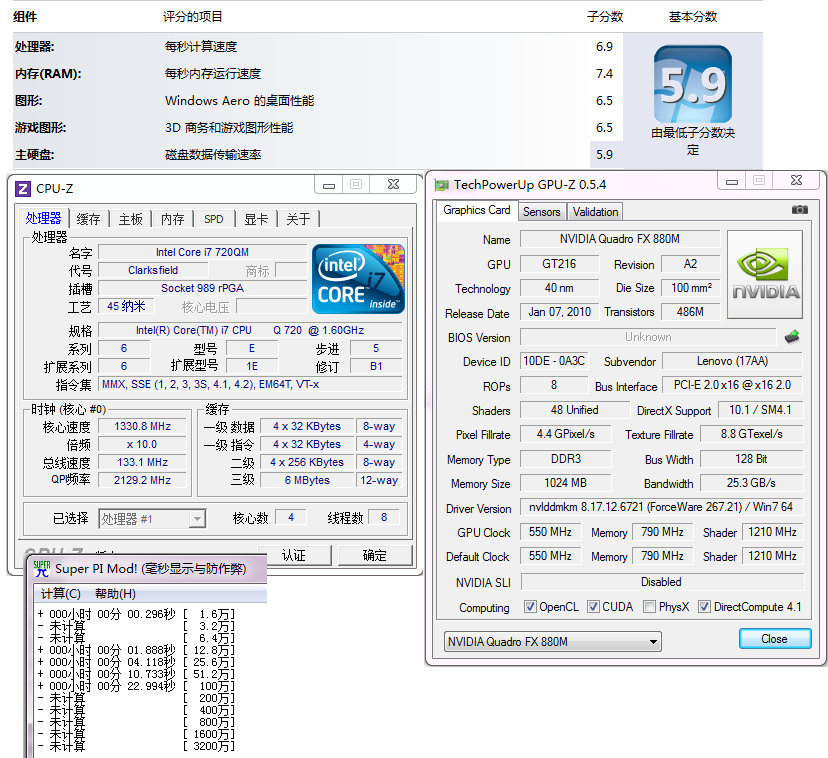Click the Bandwidth 25.3 GB/s field
This screenshot has width=828, height=758.
(x=751, y=483)
